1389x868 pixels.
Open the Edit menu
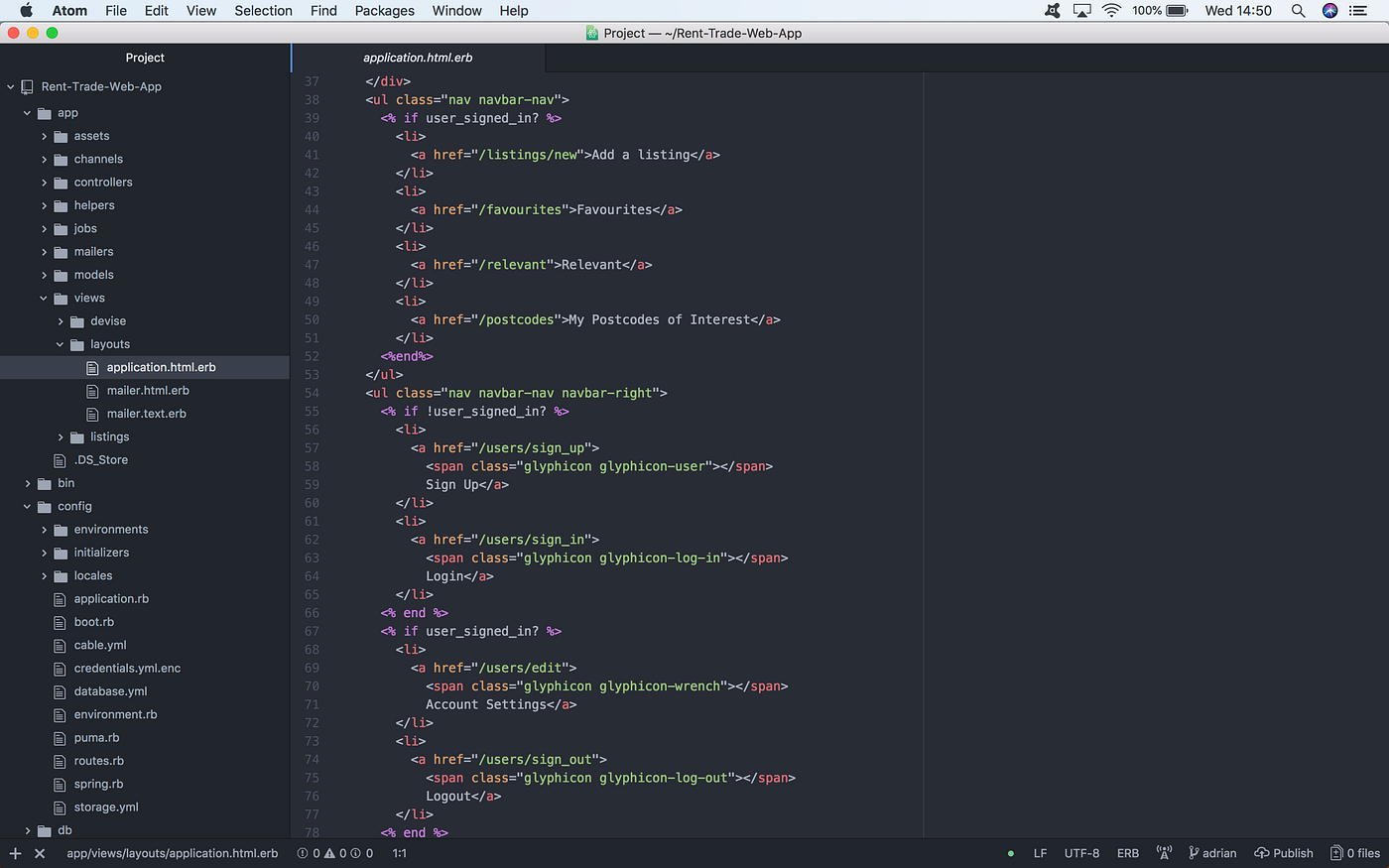coord(156,10)
